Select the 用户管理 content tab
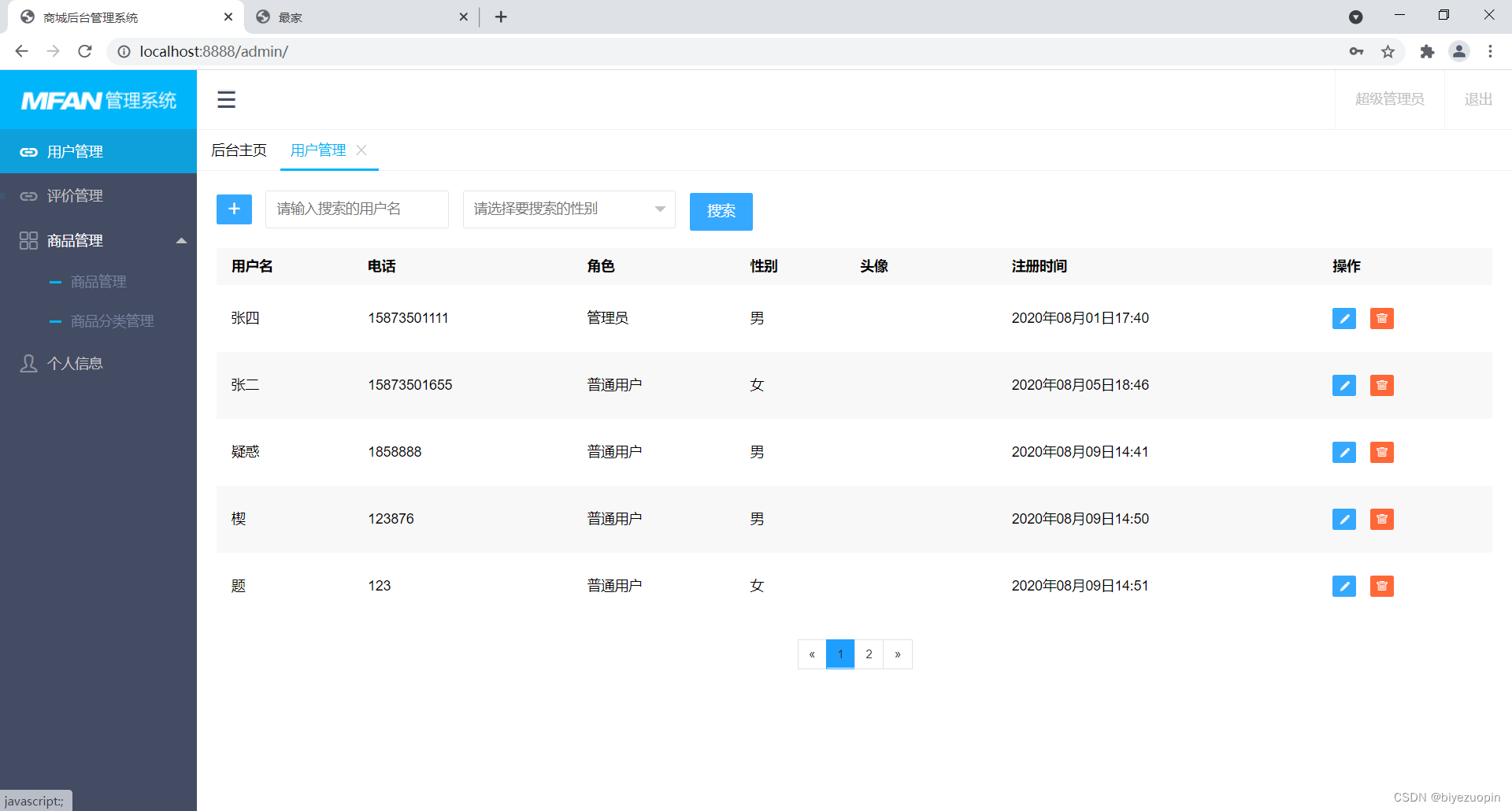The width and height of the screenshot is (1512, 811). tap(318, 150)
